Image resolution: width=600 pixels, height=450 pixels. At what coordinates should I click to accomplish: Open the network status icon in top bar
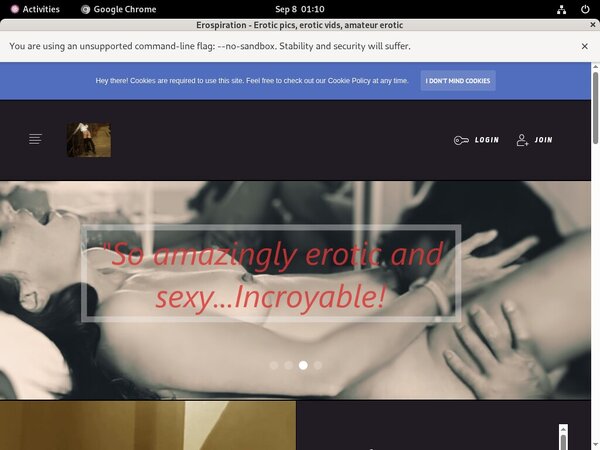(563, 9)
